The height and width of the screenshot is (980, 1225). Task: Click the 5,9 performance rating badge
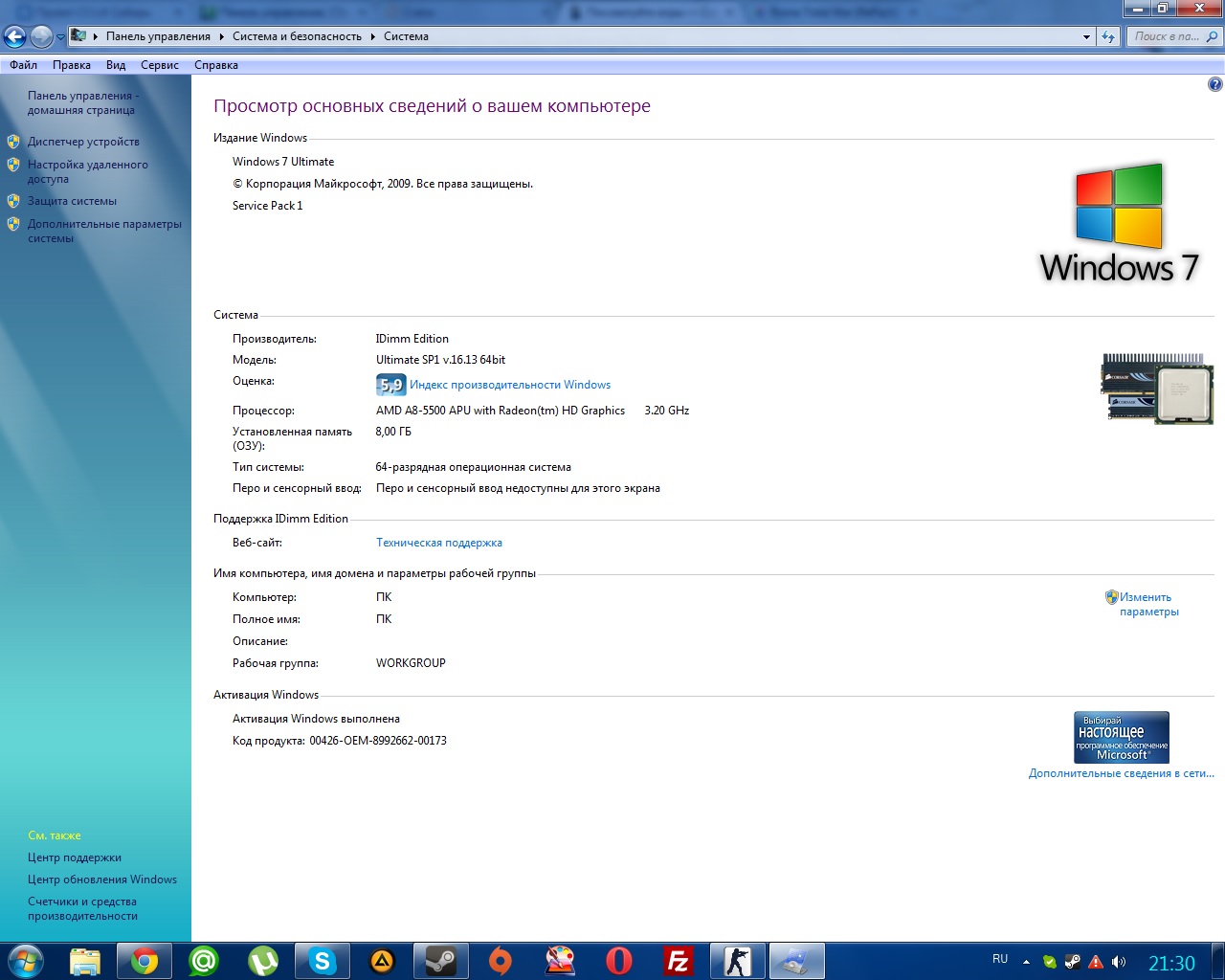click(390, 385)
